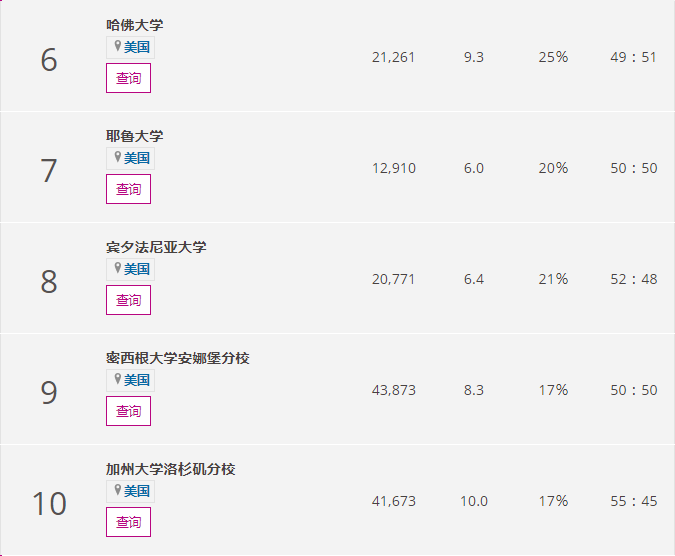Click the 美国 country tag for 哈佛大学
Screen dimensions: 675x556
[x=137, y=47]
